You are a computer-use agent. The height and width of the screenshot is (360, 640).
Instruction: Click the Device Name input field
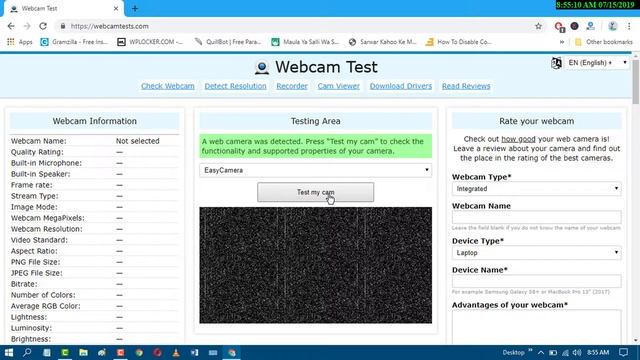tap(537, 281)
